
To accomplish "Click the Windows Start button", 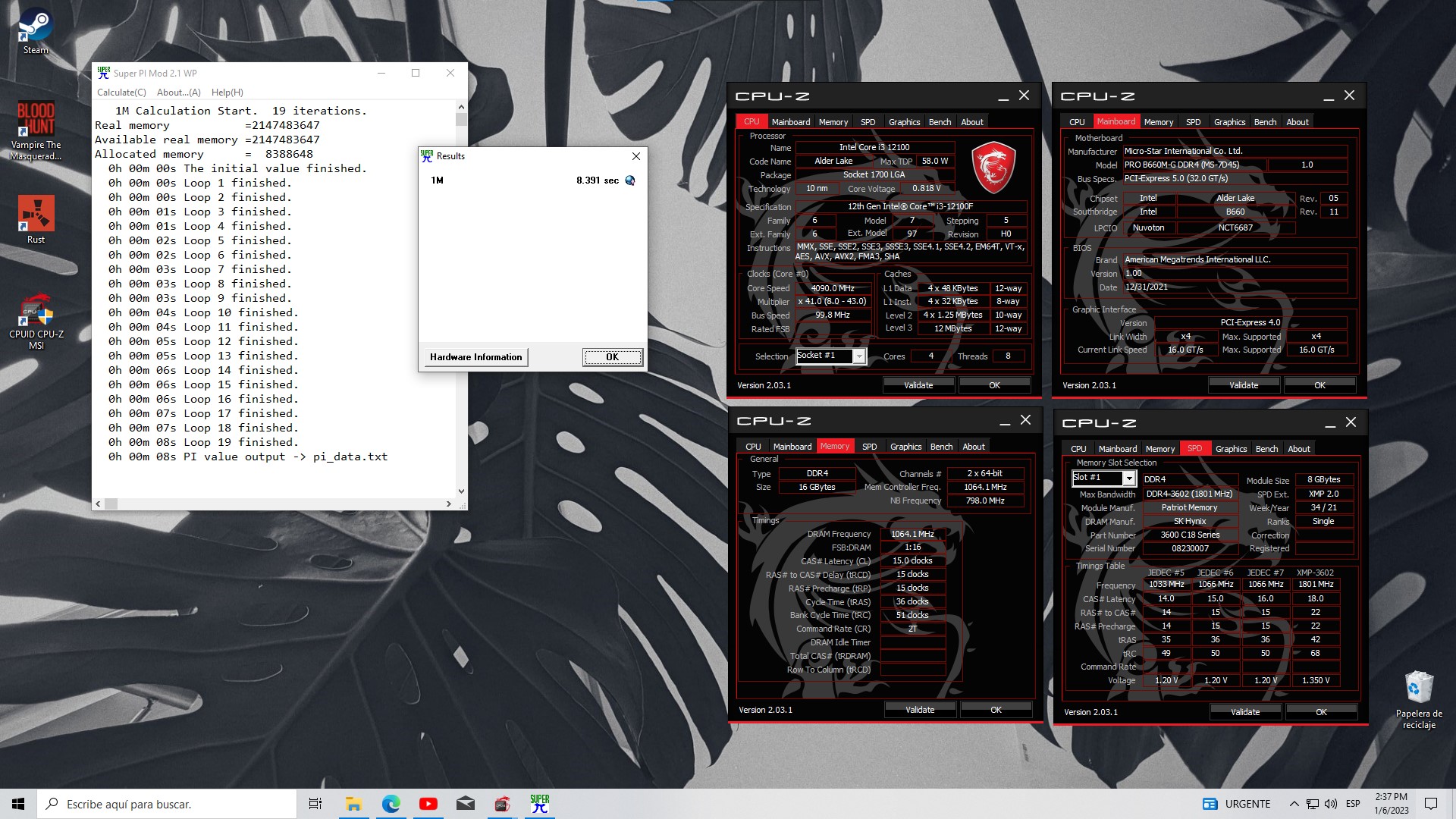I will point(18,804).
